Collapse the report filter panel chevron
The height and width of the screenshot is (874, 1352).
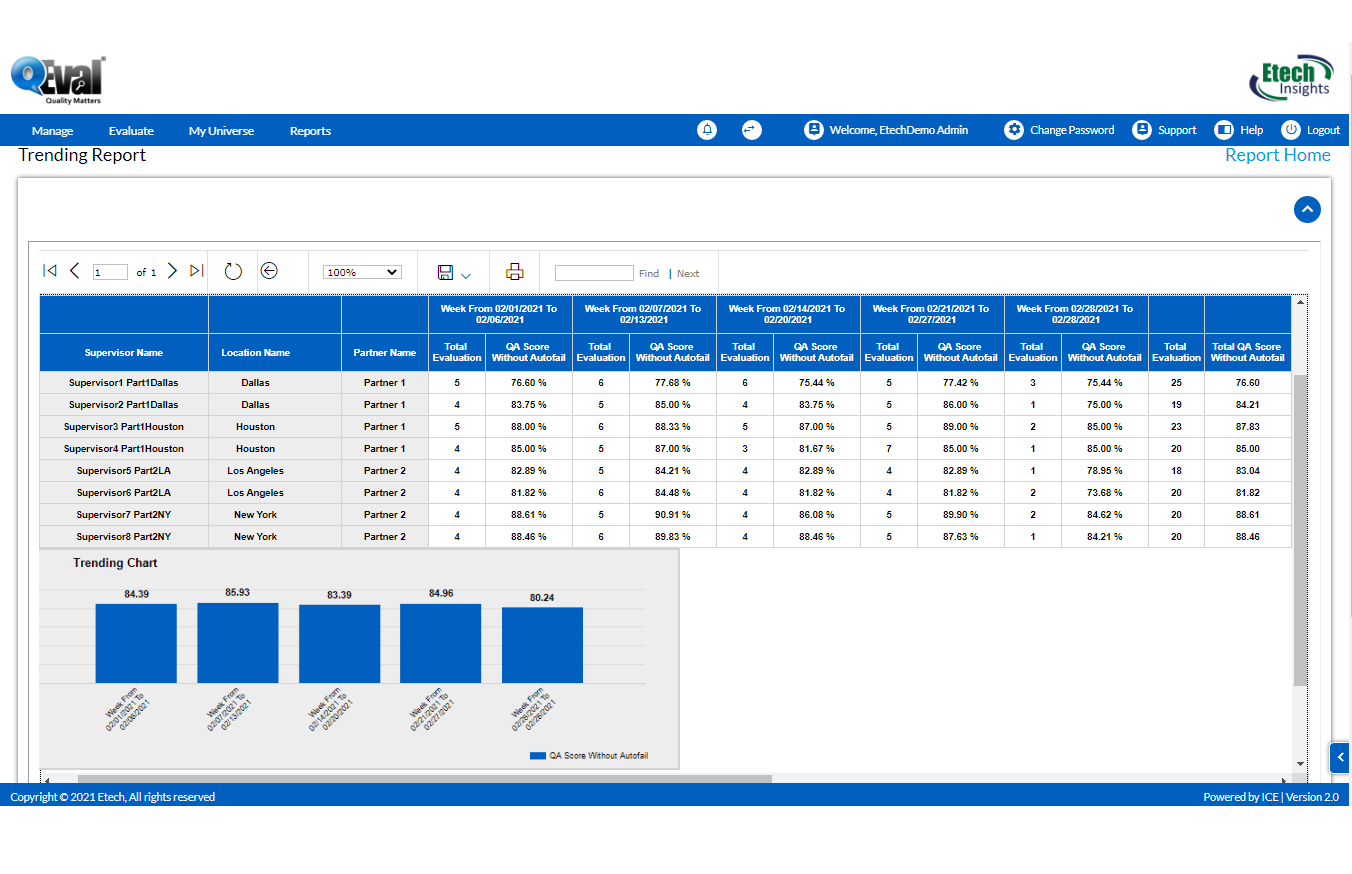(x=1307, y=210)
